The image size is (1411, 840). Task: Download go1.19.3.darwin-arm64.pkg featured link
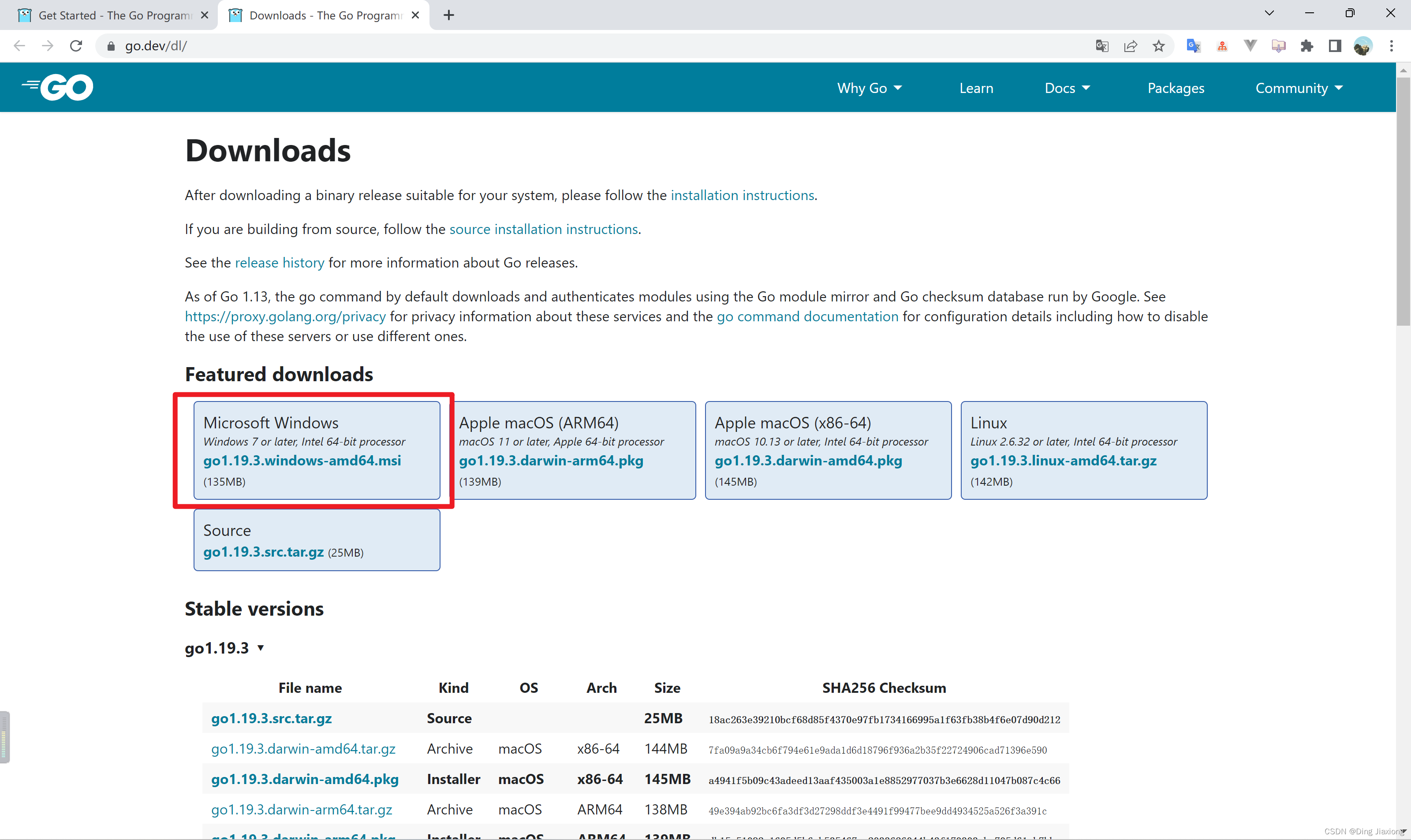[551, 460]
